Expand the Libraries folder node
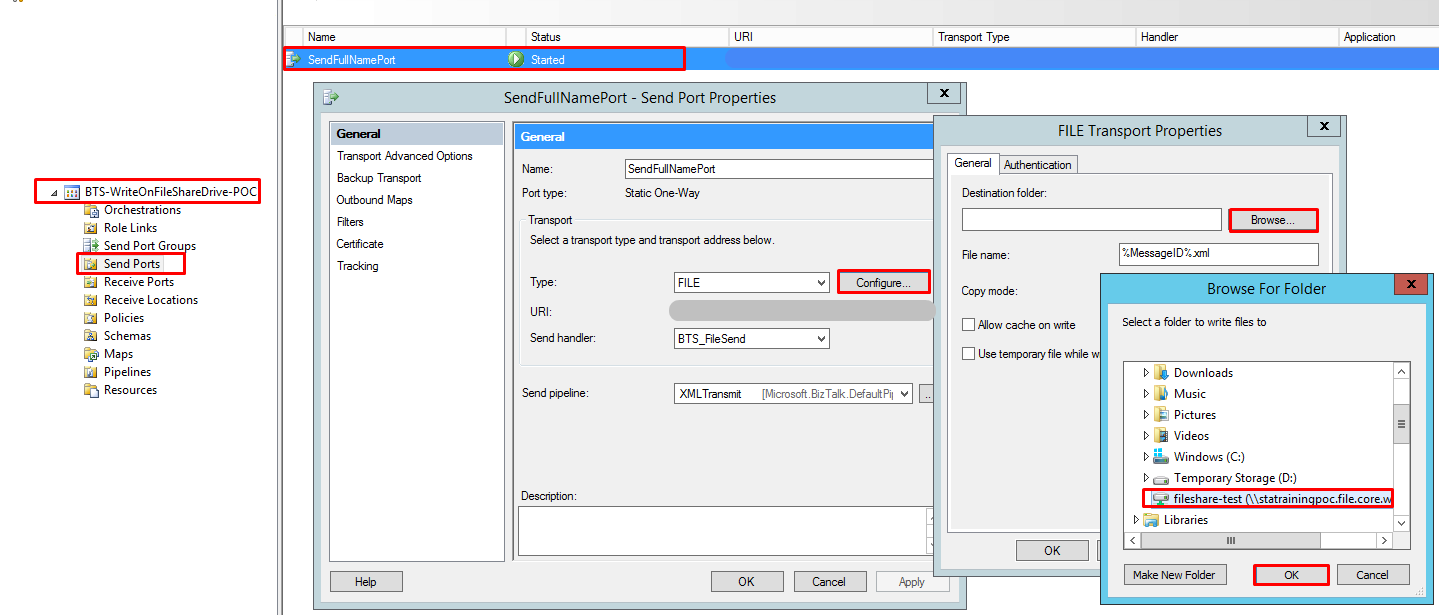 click(1136, 520)
